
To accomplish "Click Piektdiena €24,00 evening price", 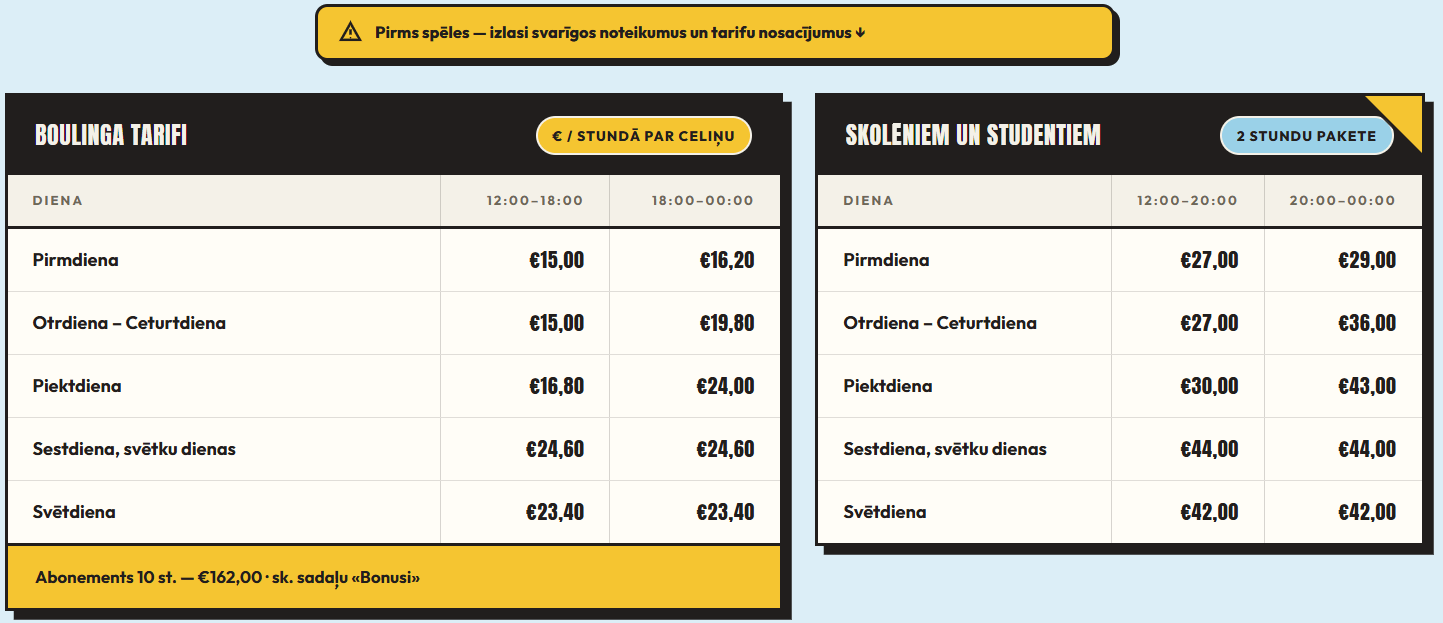I will point(725,386).
